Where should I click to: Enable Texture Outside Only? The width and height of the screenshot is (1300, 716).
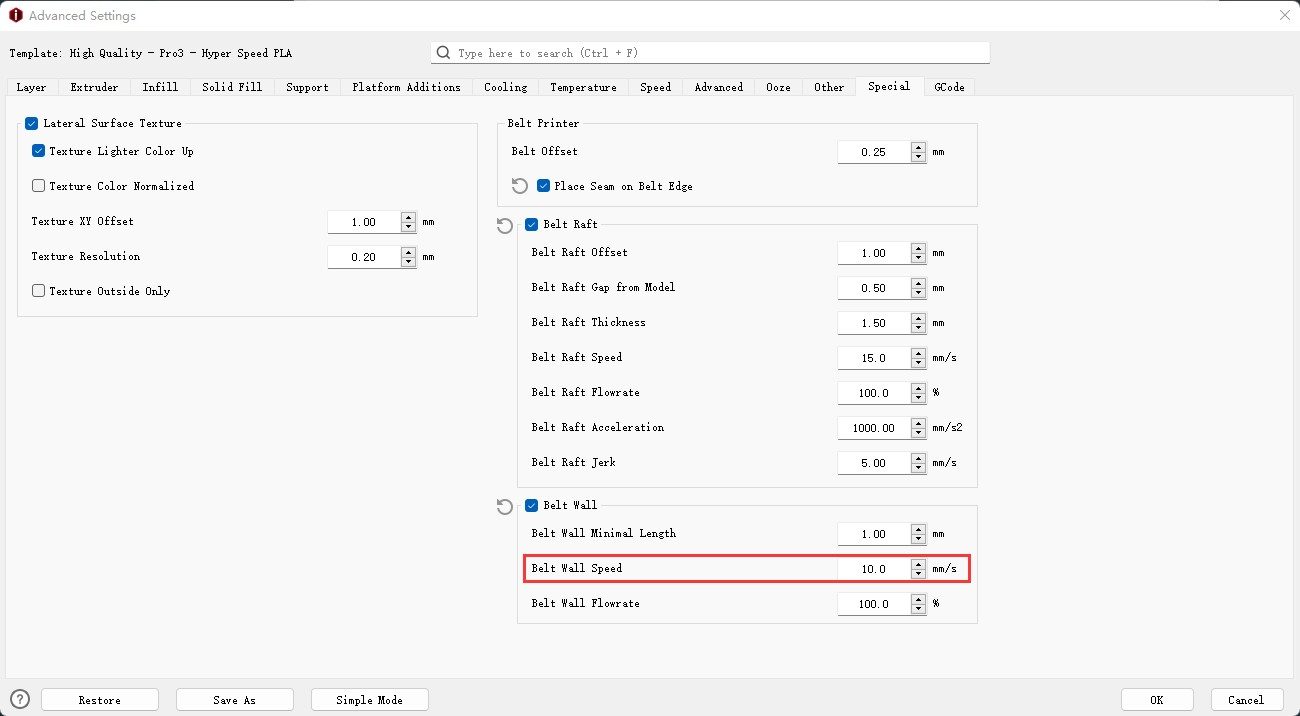37,291
